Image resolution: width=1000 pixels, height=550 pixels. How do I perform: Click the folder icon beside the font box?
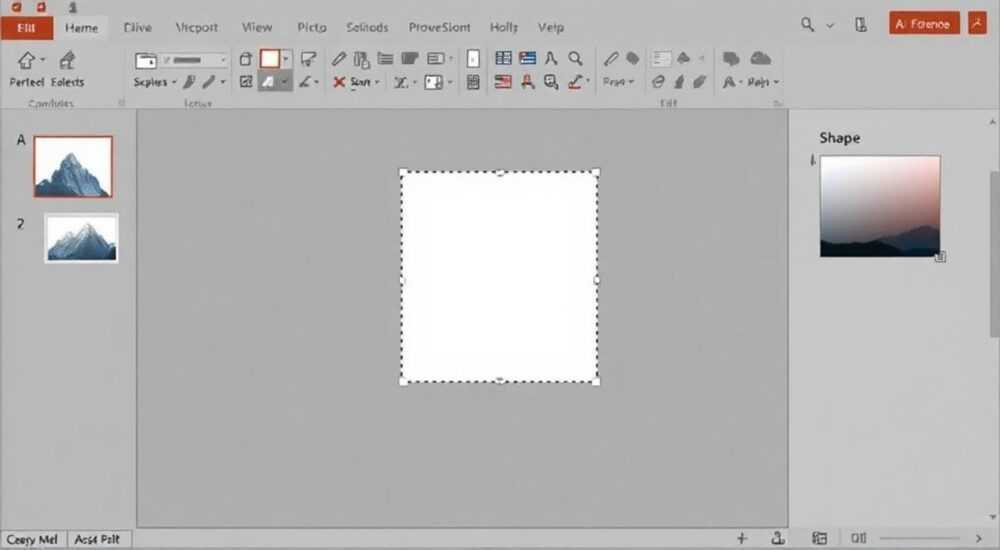click(x=146, y=60)
